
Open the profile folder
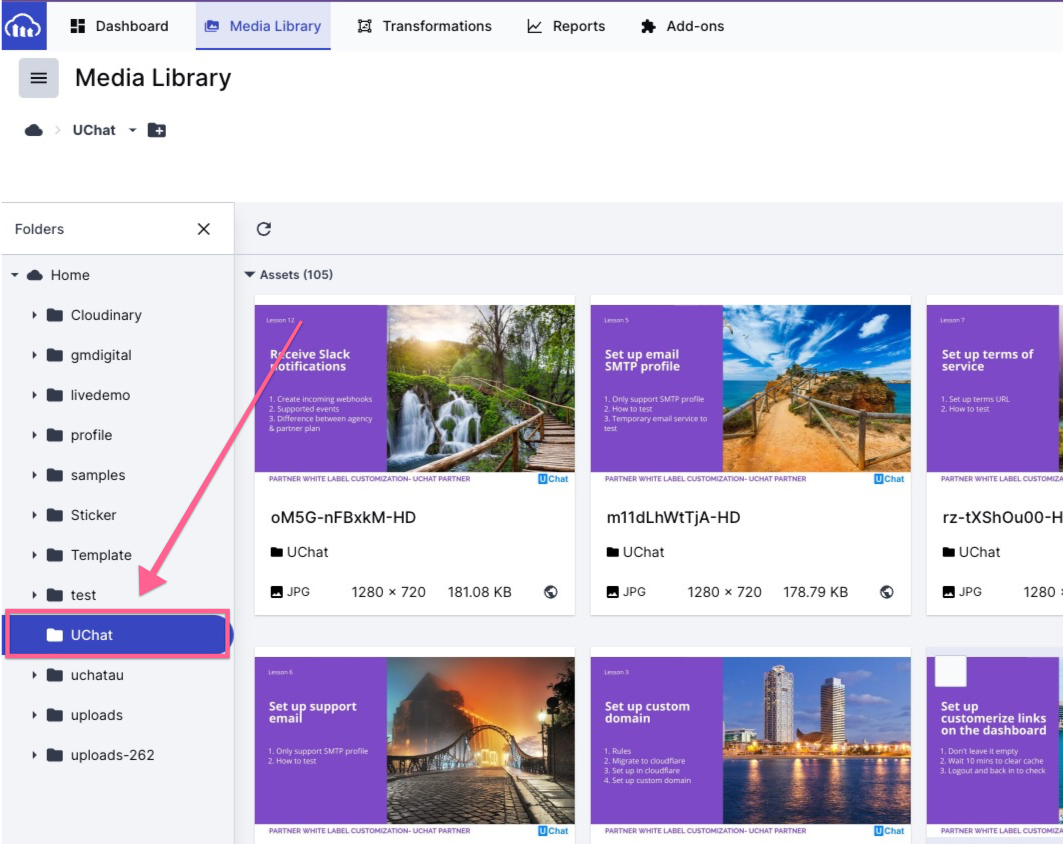click(x=92, y=435)
